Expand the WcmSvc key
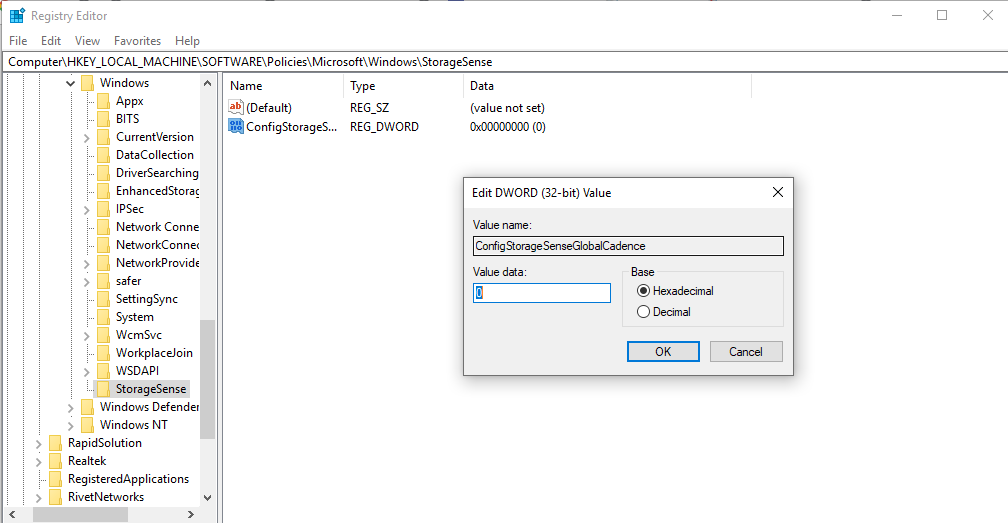The width and height of the screenshot is (1008, 523). [x=87, y=335]
